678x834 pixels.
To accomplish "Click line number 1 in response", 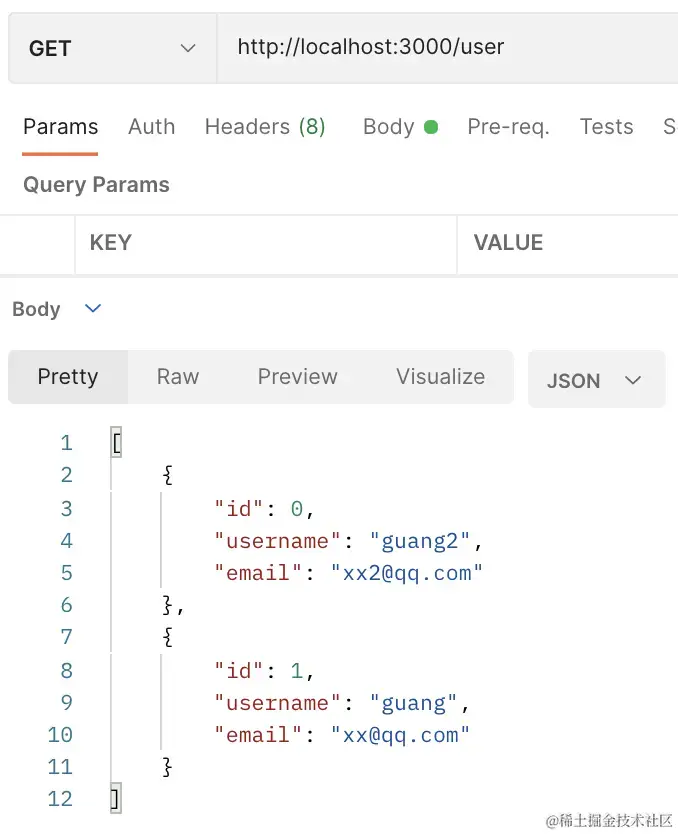I will click(x=66, y=443).
